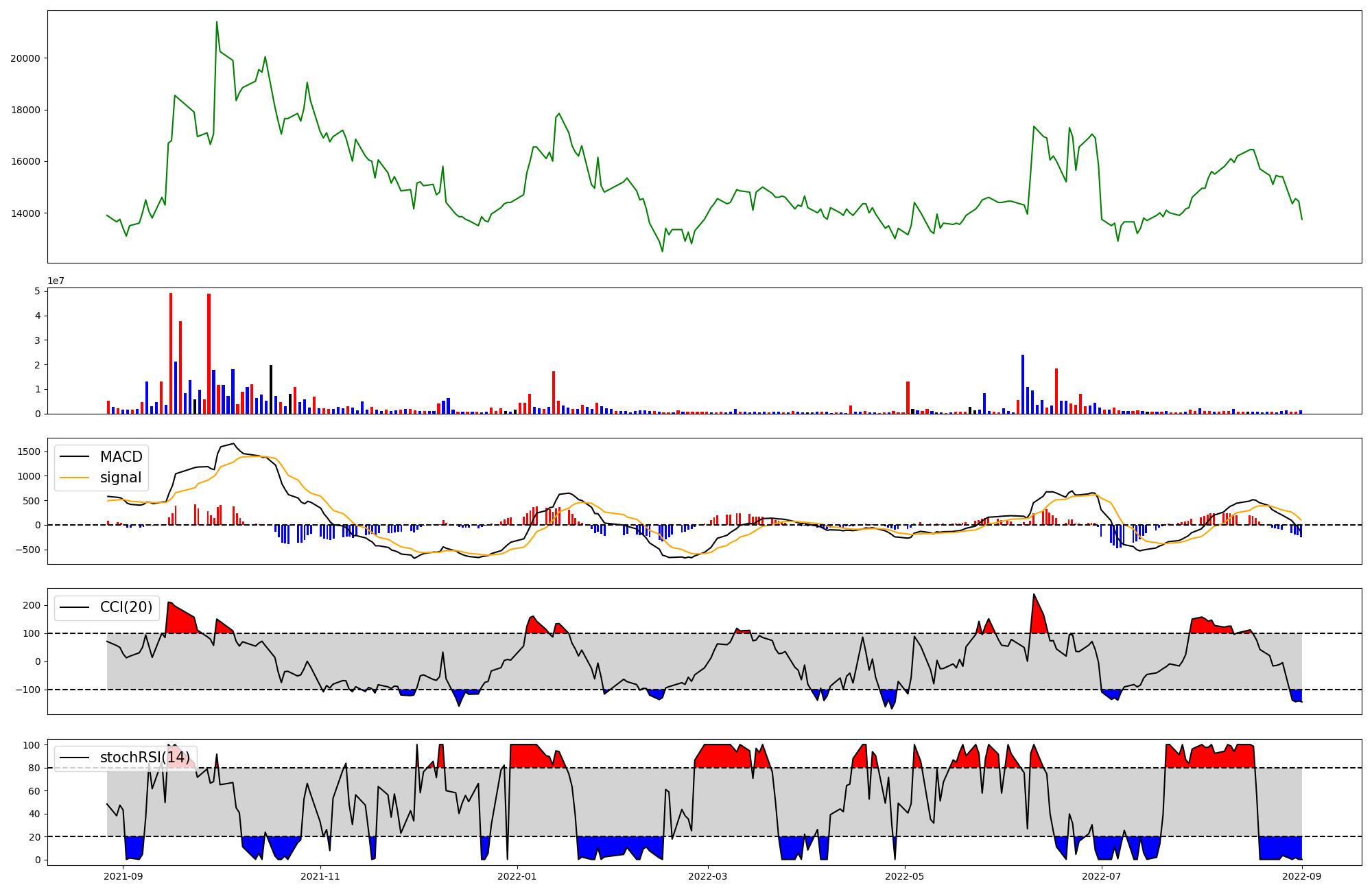Click the 2022-05 x-axis date label
The width and height of the screenshot is (1372, 892).
pyautogui.click(x=904, y=876)
